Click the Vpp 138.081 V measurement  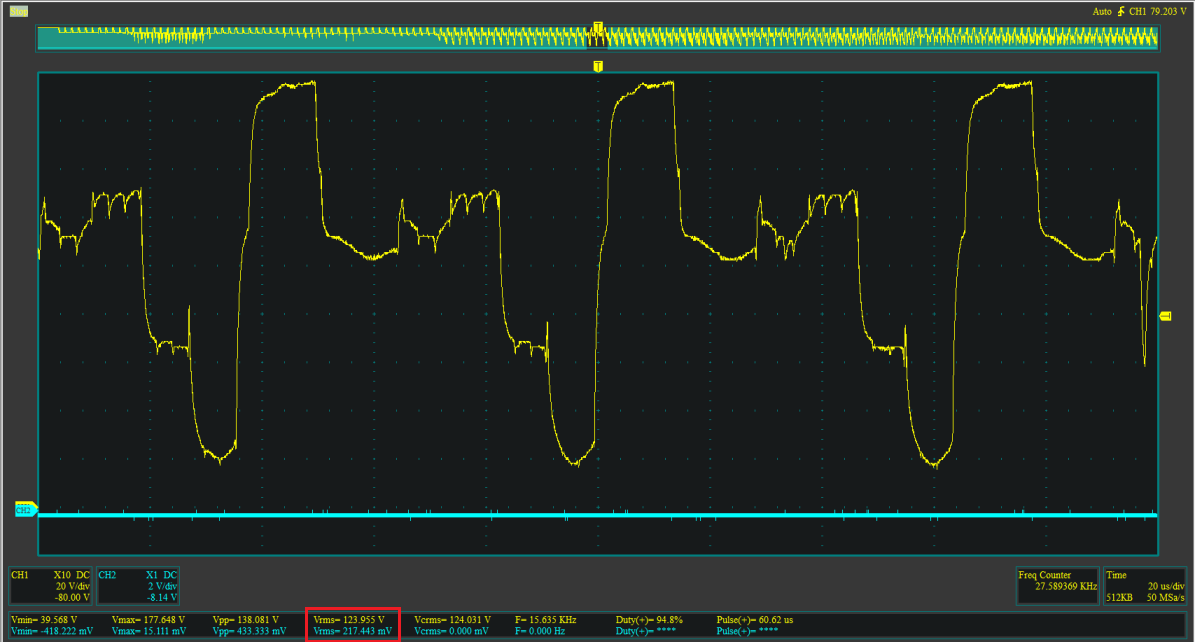(x=245, y=619)
